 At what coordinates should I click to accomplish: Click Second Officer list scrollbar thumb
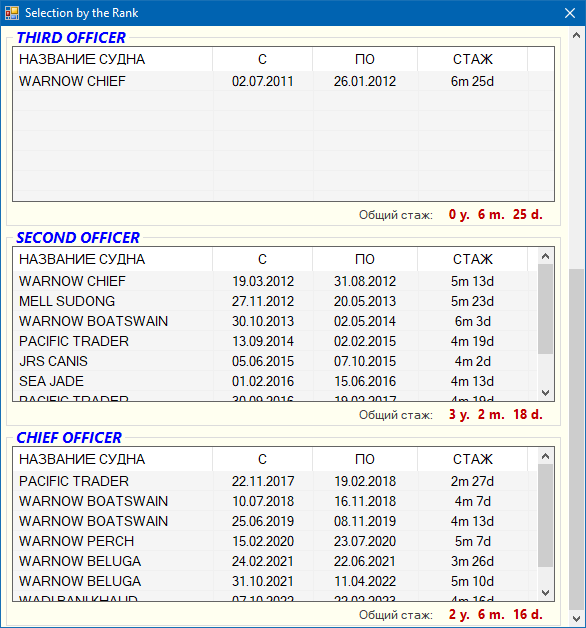click(x=545, y=309)
